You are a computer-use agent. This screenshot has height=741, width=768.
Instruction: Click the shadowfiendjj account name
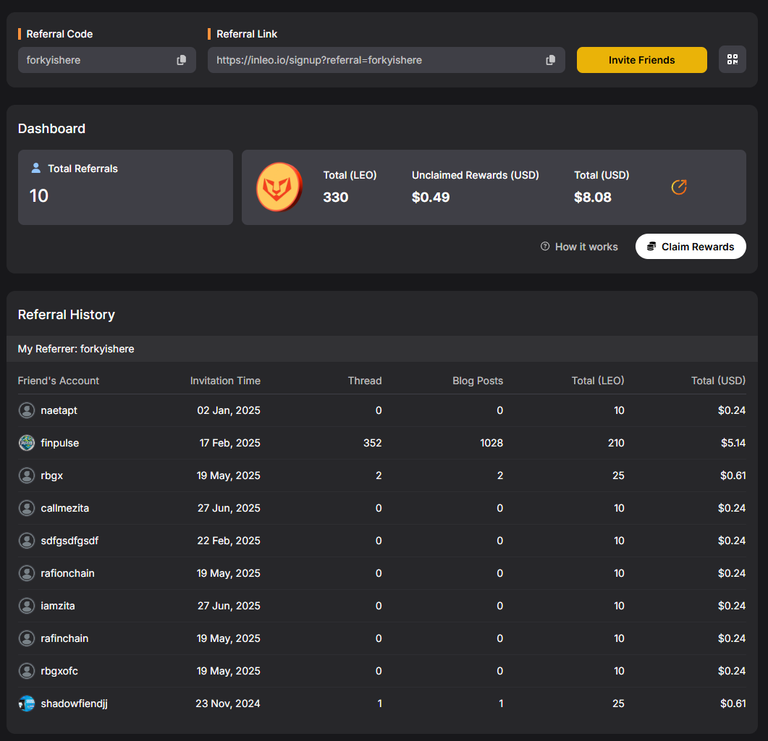point(74,703)
